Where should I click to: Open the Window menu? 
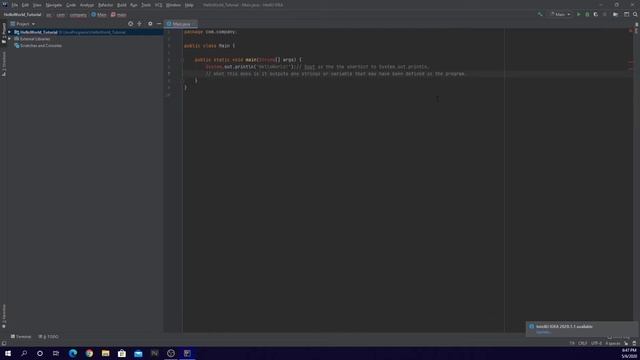(x=173, y=5)
